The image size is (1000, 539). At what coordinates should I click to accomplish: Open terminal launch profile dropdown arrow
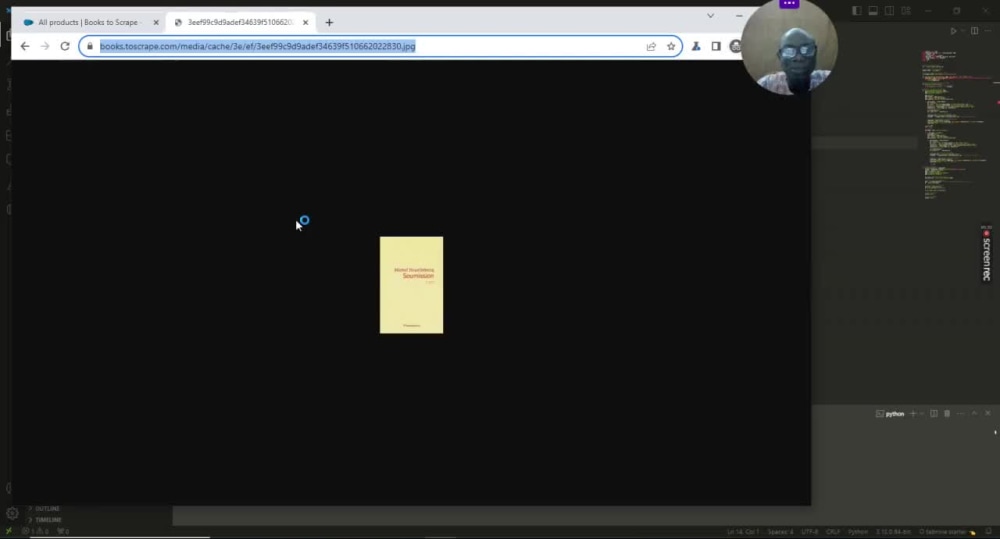(x=922, y=413)
